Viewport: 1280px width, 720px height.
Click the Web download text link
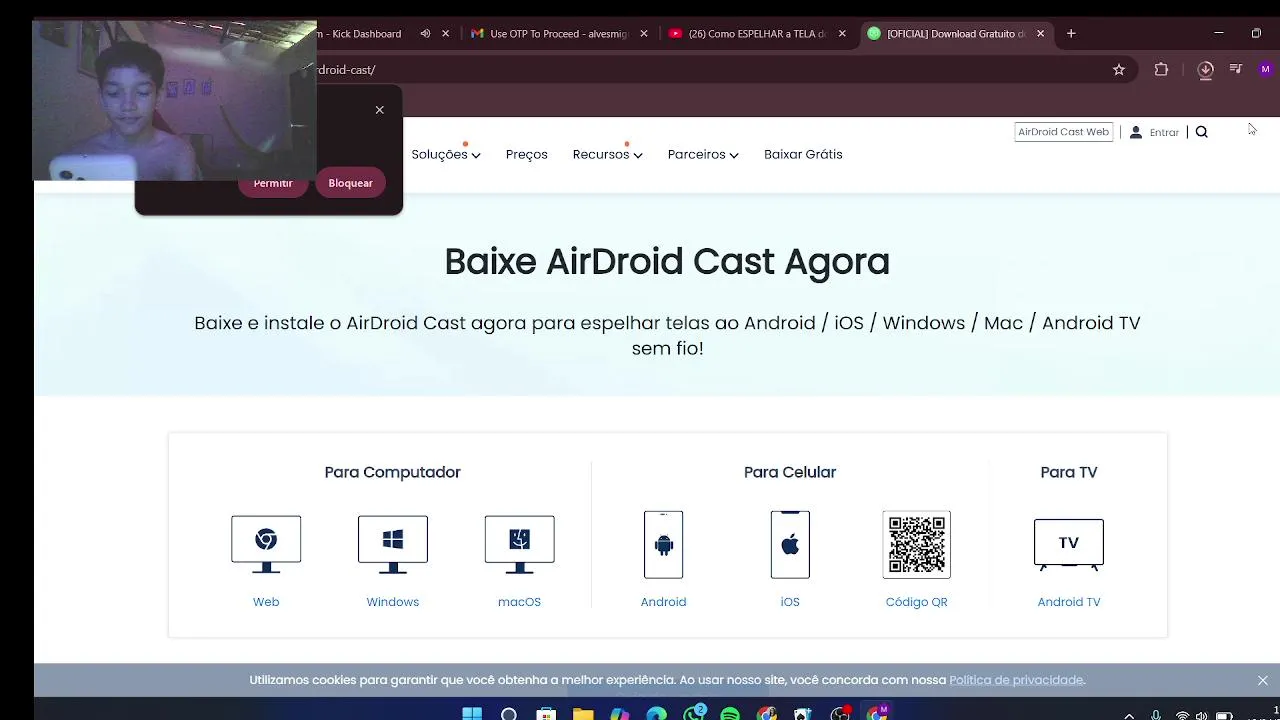(x=266, y=602)
